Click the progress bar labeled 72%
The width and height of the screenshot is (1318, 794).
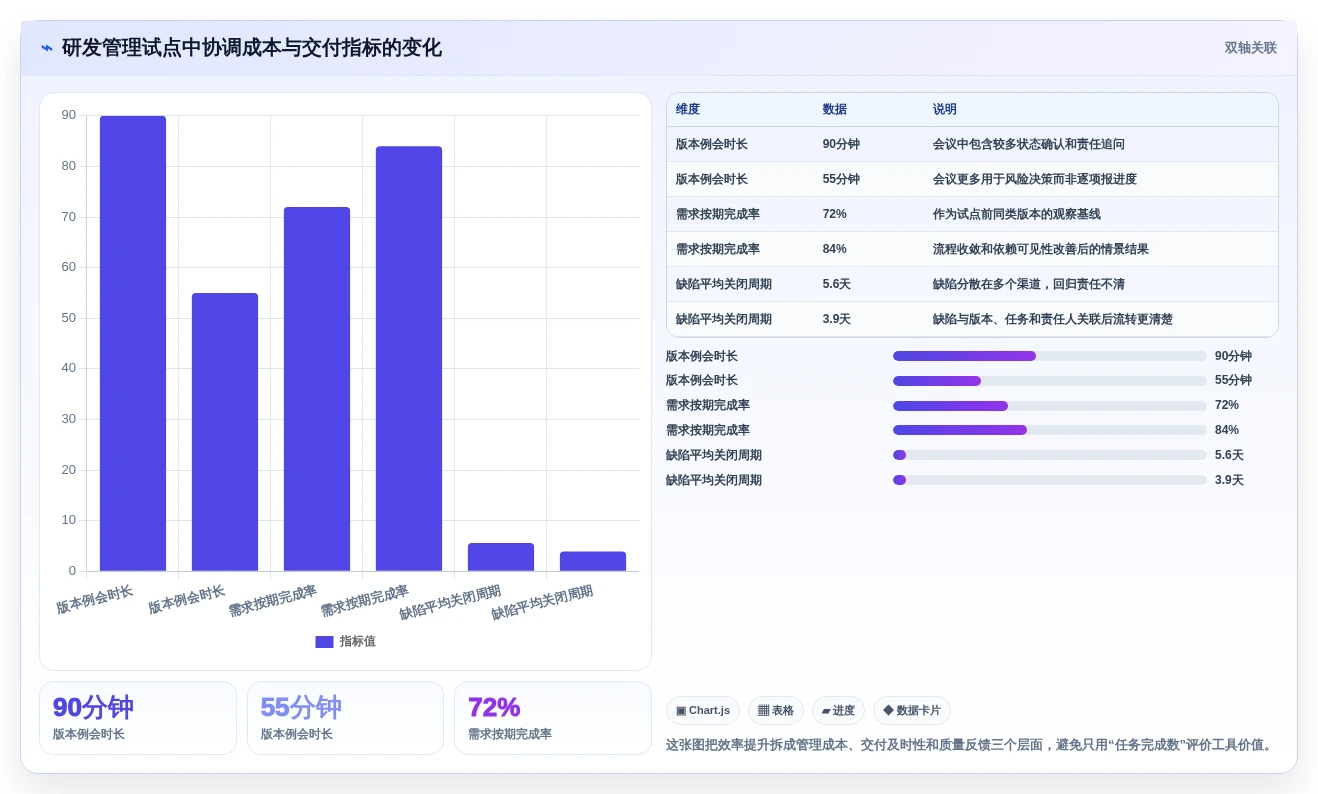1050,406
